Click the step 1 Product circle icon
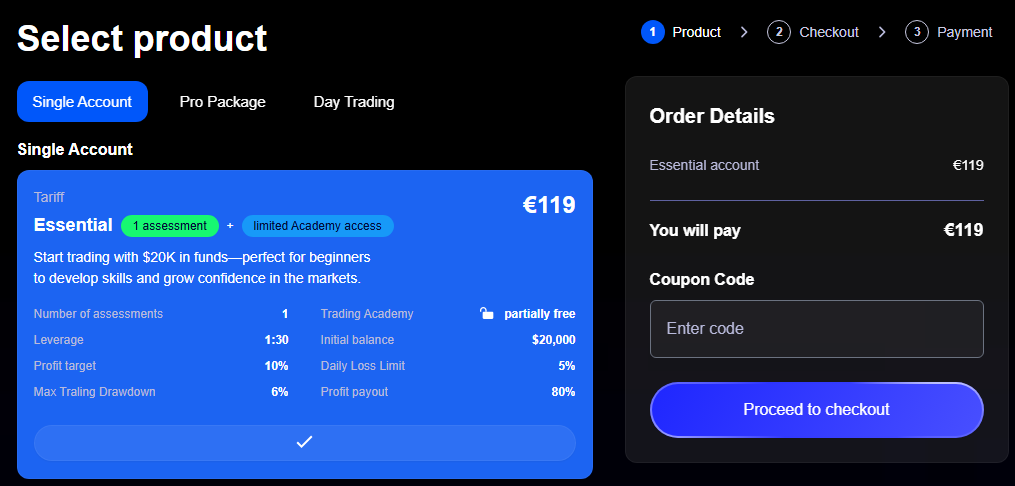The width and height of the screenshot is (1015, 486). (x=652, y=32)
